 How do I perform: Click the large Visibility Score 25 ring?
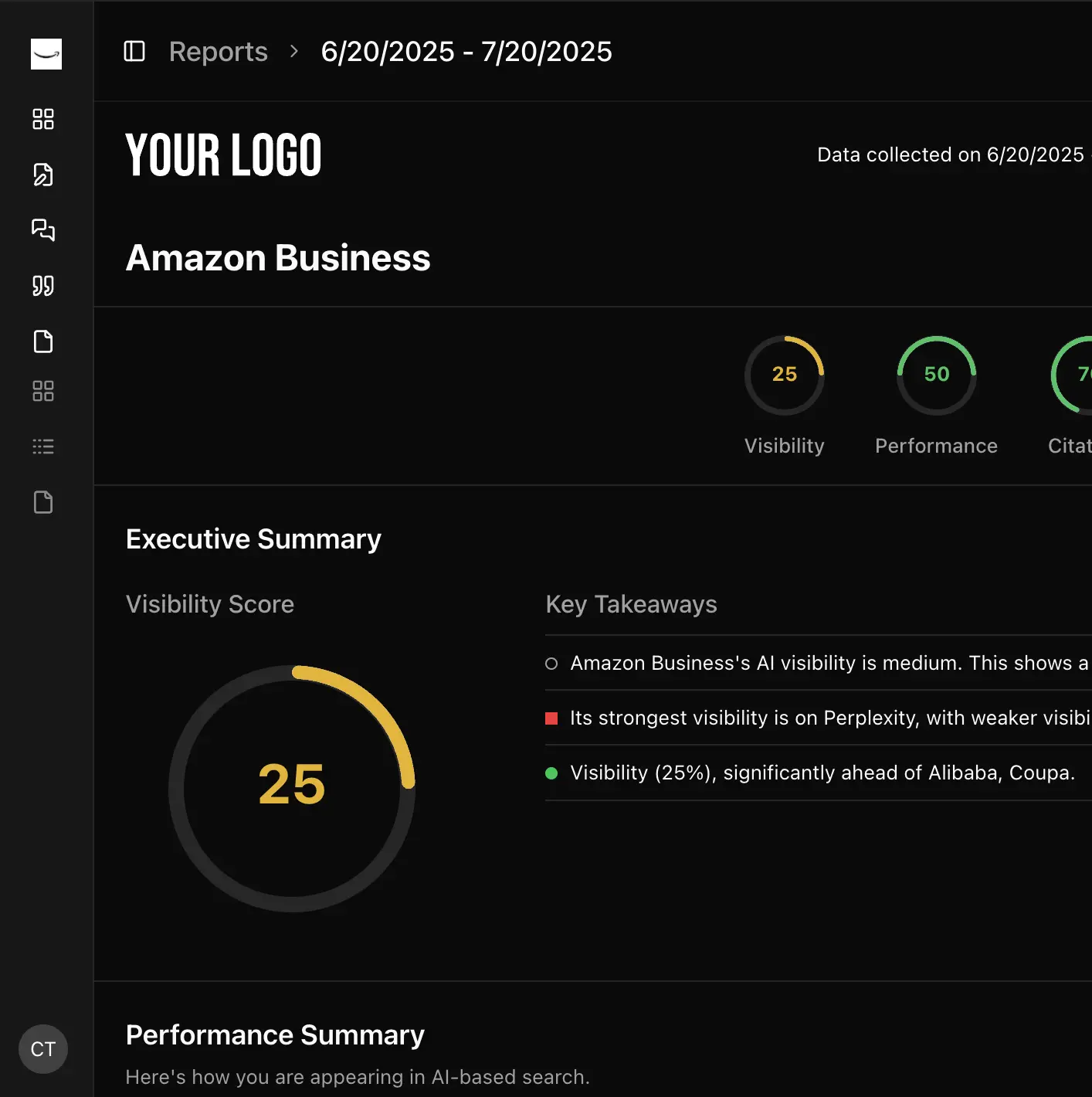[292, 788]
